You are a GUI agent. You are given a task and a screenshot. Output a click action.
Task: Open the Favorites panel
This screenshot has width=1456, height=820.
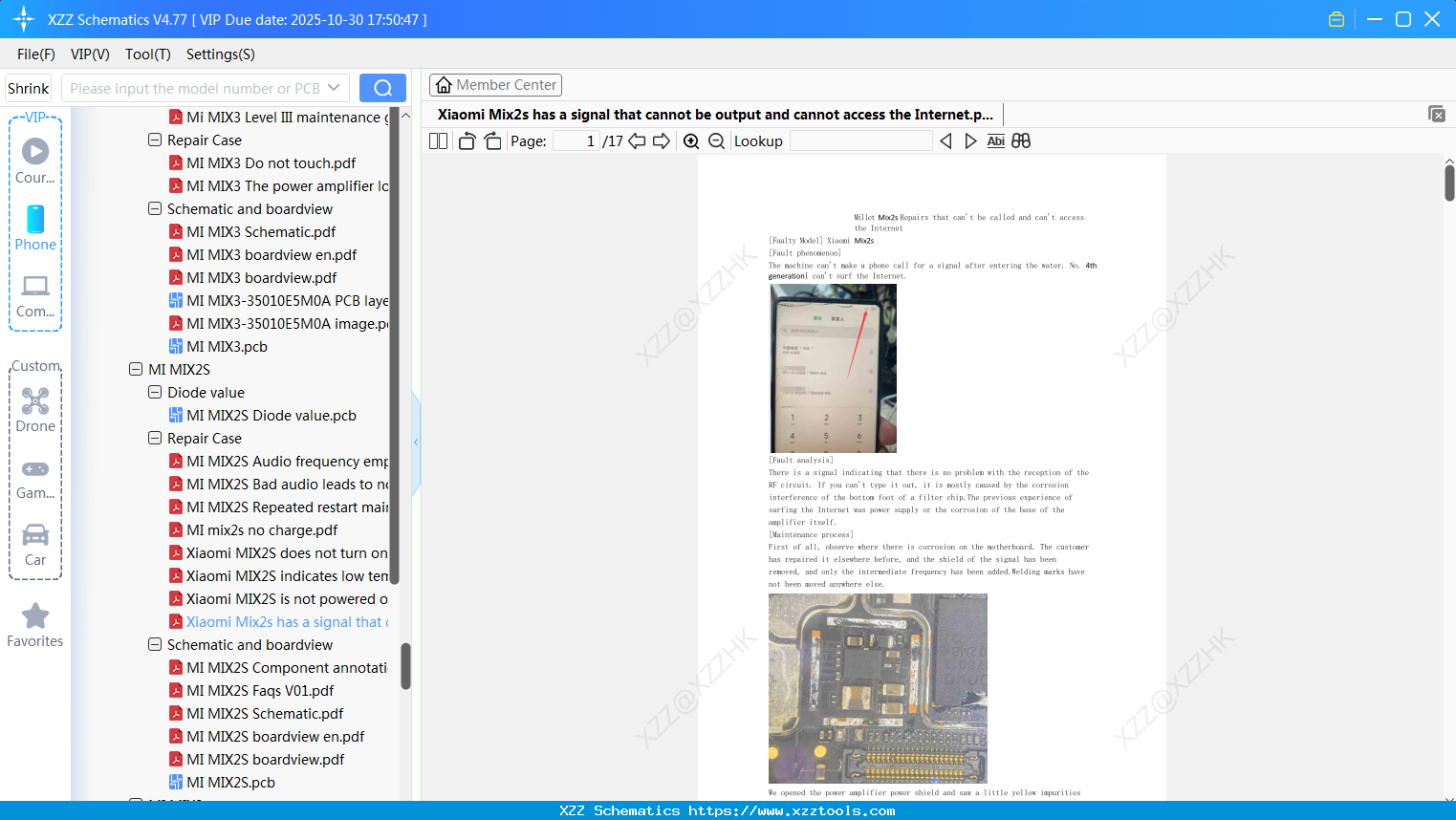click(x=34, y=623)
